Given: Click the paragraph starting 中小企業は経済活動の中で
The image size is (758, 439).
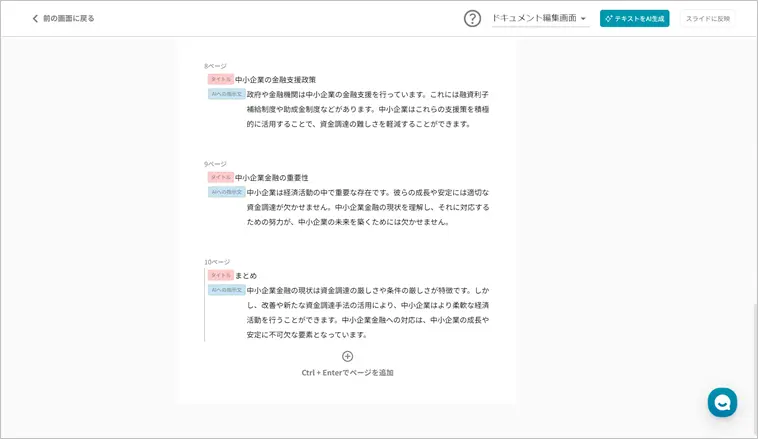Looking at the screenshot, I should tap(367, 207).
